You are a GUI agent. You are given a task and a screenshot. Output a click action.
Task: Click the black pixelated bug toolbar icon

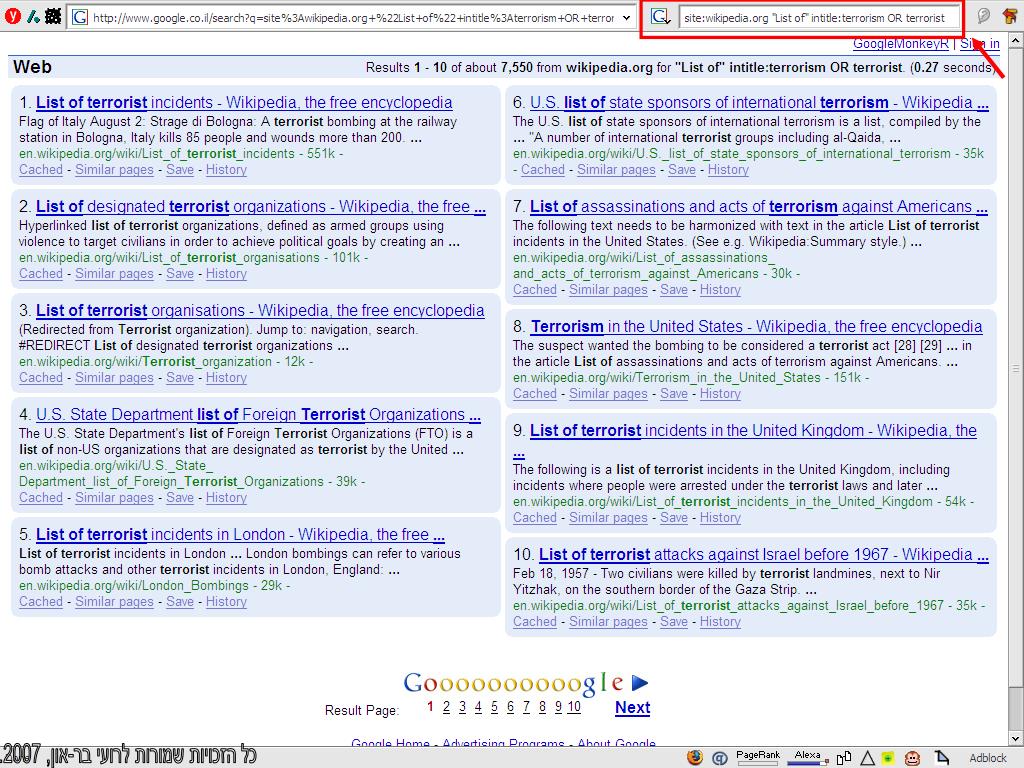point(53,17)
